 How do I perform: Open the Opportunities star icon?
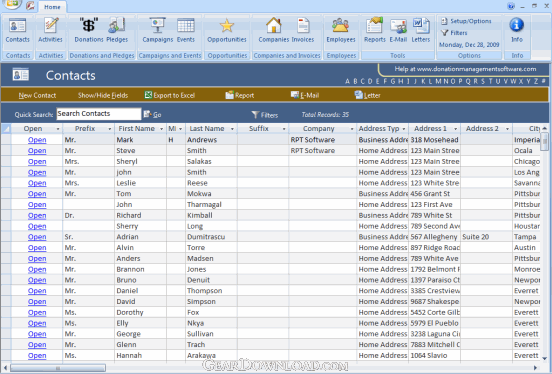coord(227,31)
